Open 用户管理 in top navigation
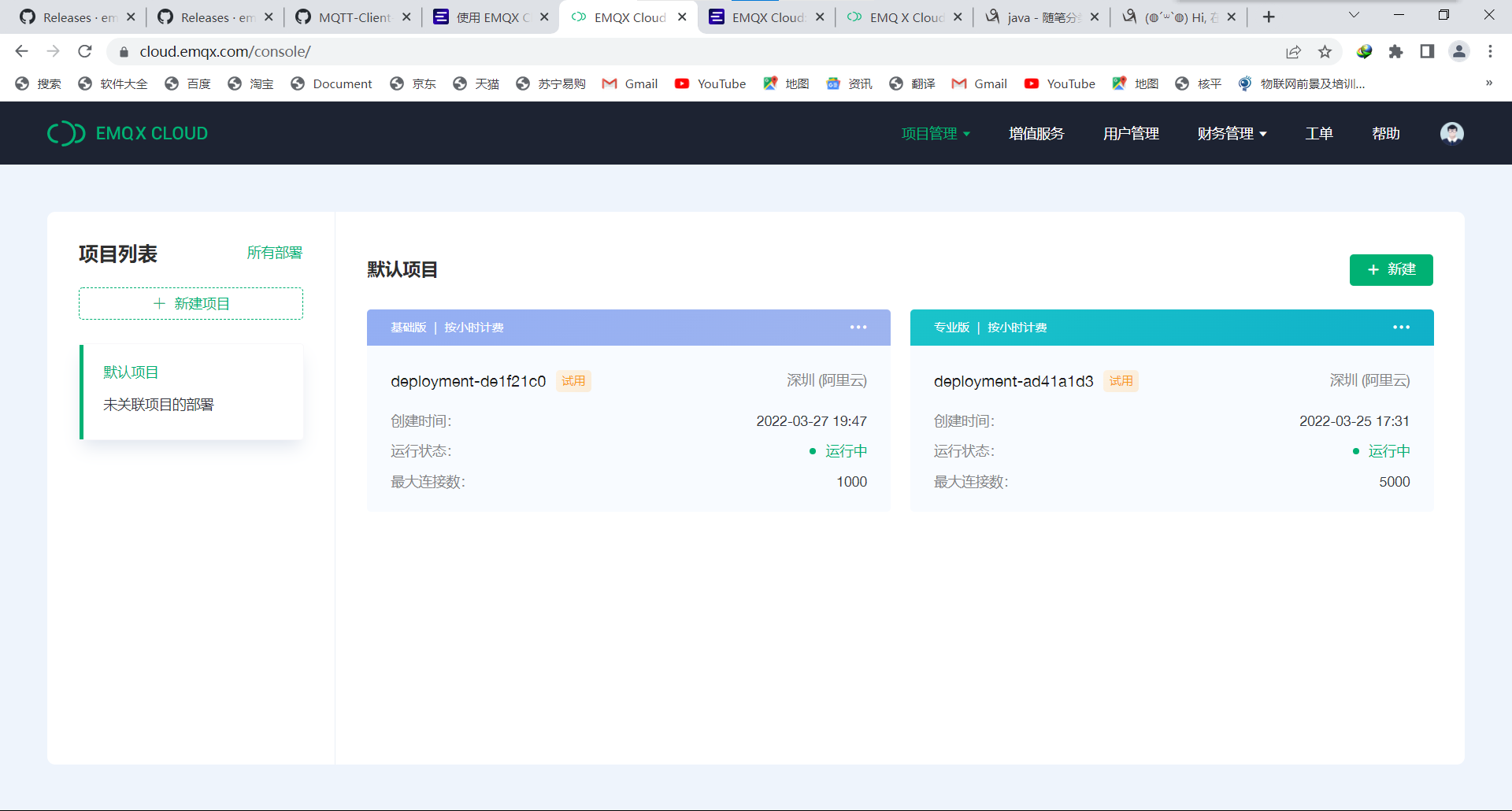Image resolution: width=1512 pixels, height=811 pixels. point(1131,134)
